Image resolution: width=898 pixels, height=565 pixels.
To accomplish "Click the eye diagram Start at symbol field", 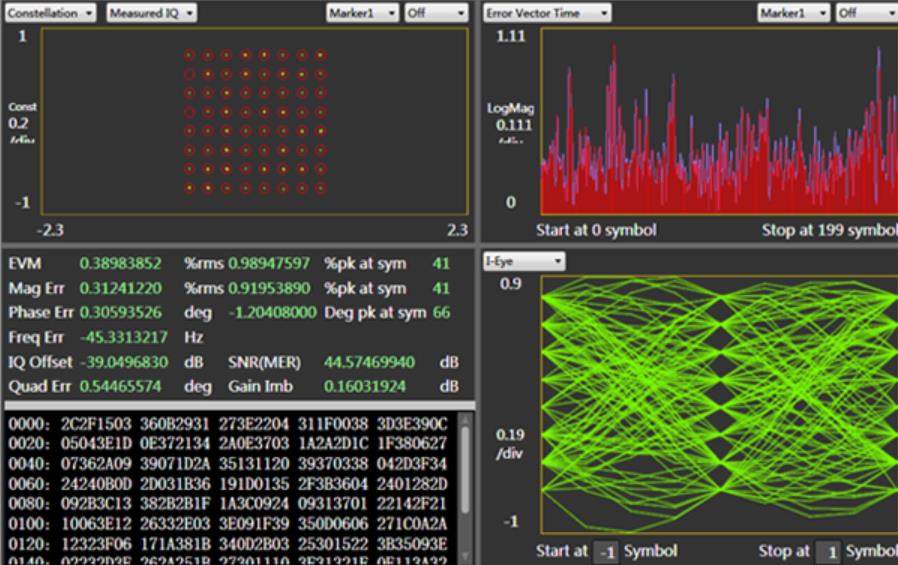I will 607,551.
